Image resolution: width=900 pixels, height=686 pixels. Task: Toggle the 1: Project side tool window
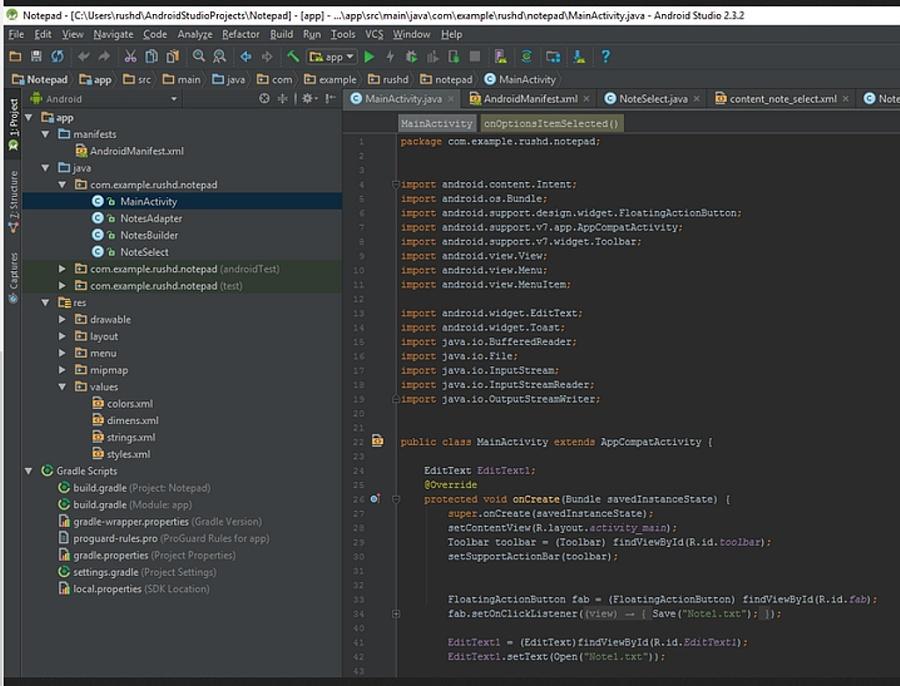(x=13, y=124)
